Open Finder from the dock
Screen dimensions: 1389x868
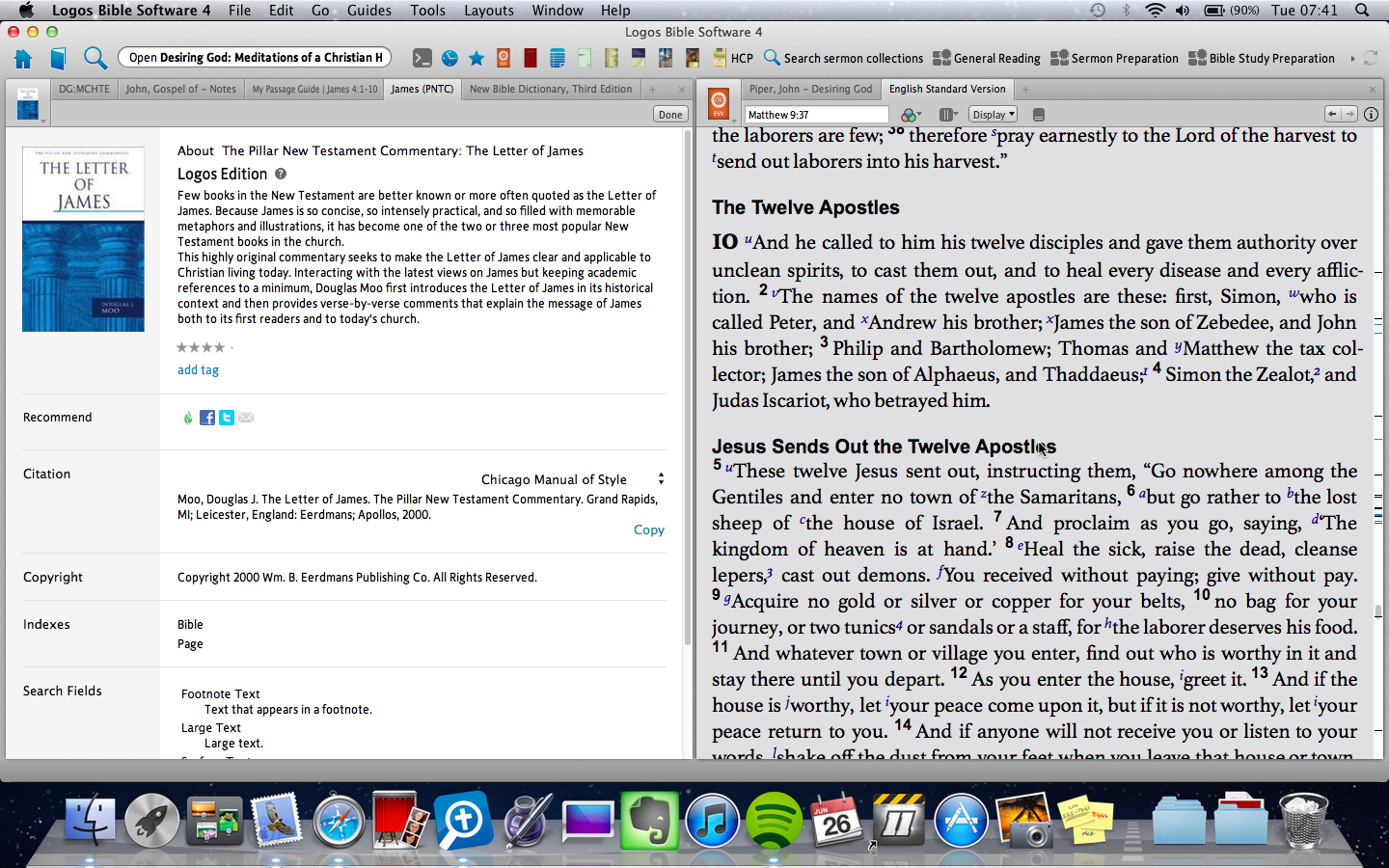pyautogui.click(x=90, y=820)
